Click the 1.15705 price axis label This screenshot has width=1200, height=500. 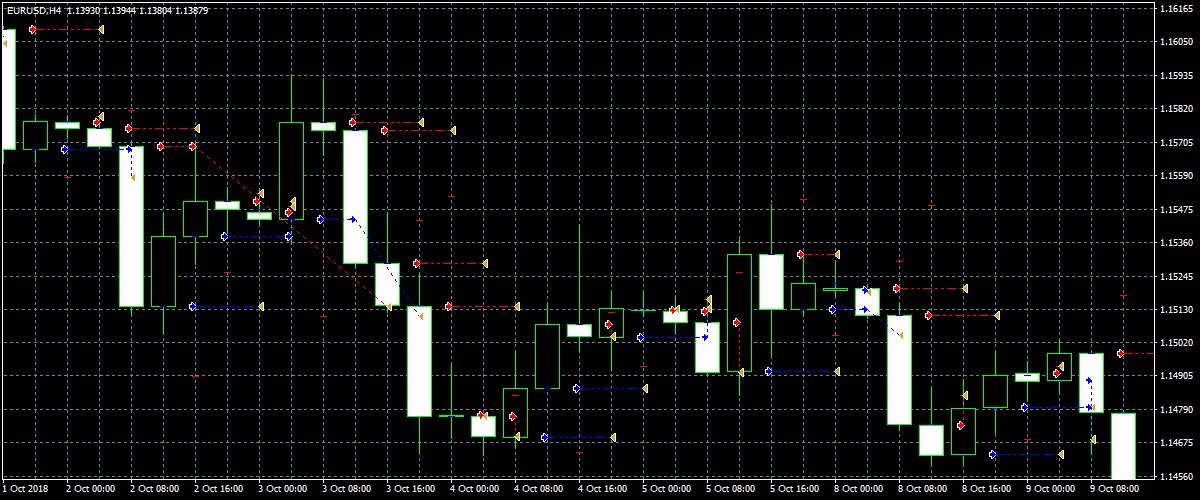(1178, 142)
